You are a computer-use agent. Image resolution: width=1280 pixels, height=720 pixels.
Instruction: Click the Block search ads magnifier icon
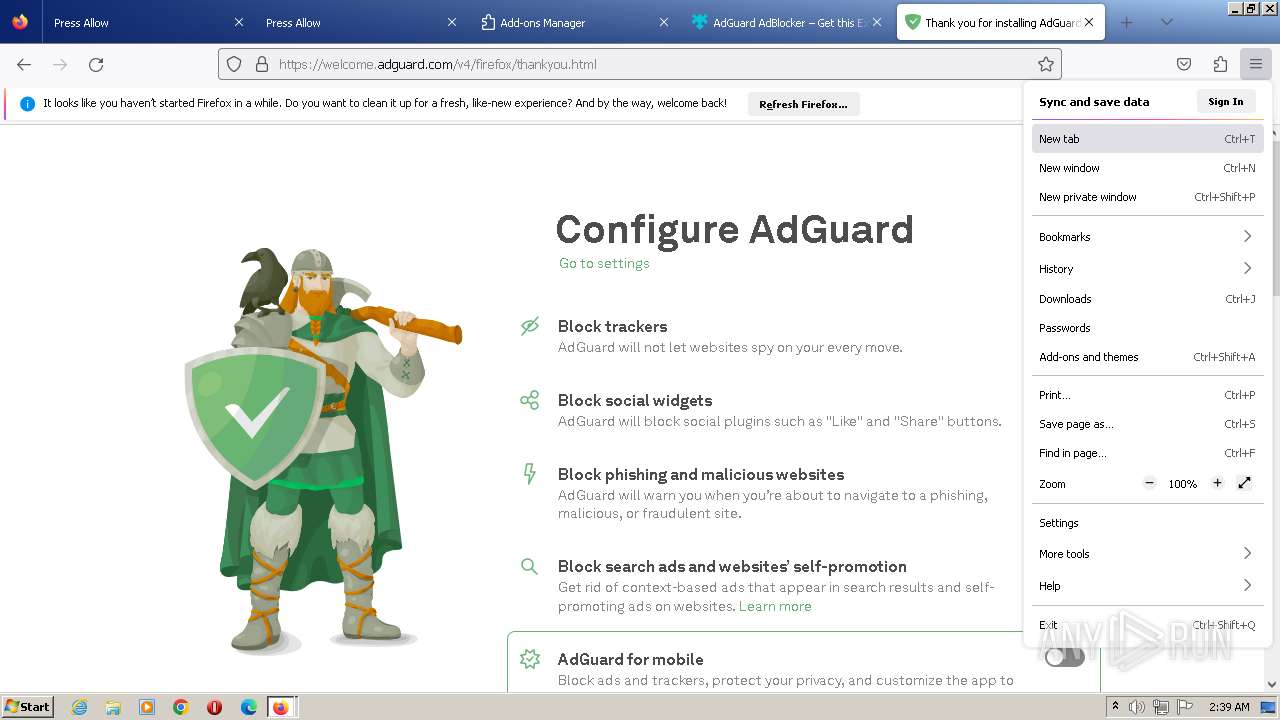click(x=530, y=566)
